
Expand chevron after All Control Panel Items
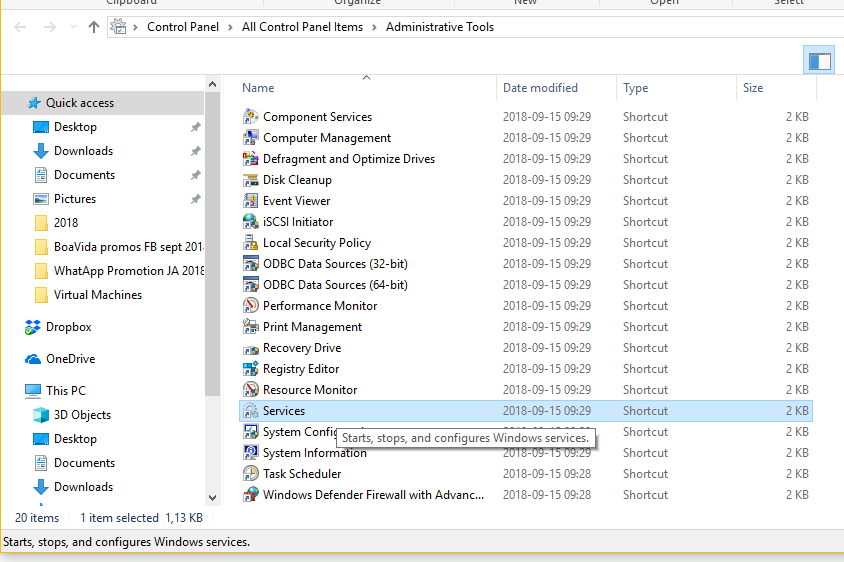point(374,27)
